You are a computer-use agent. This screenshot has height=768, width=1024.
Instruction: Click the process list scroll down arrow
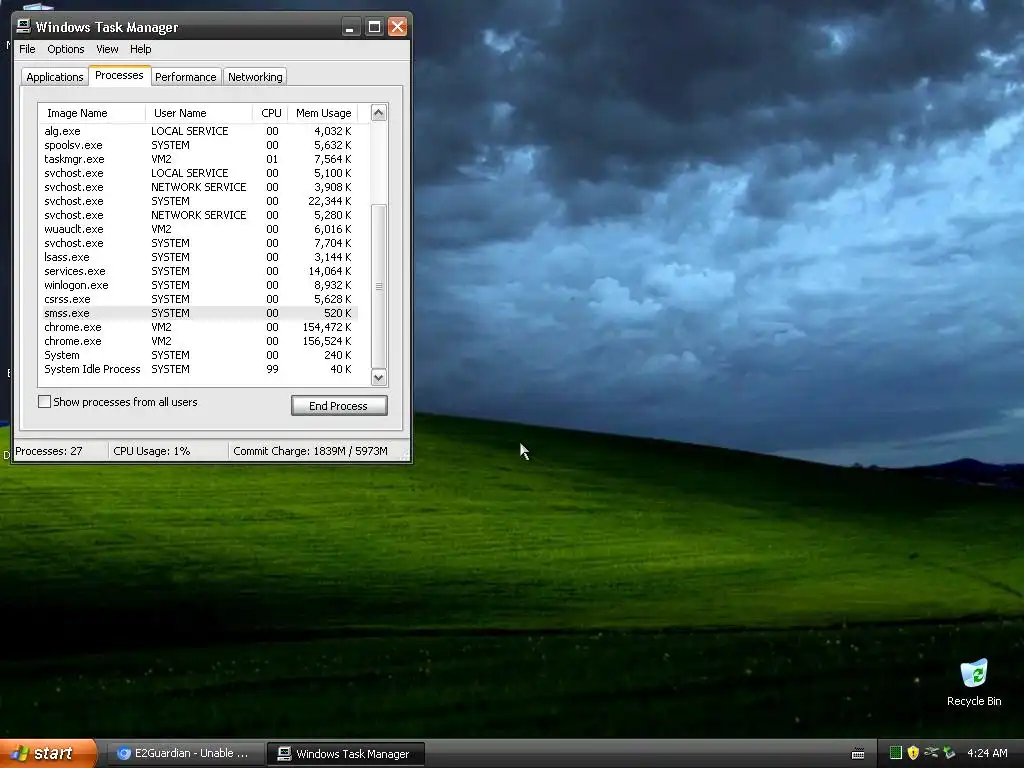[x=379, y=377]
